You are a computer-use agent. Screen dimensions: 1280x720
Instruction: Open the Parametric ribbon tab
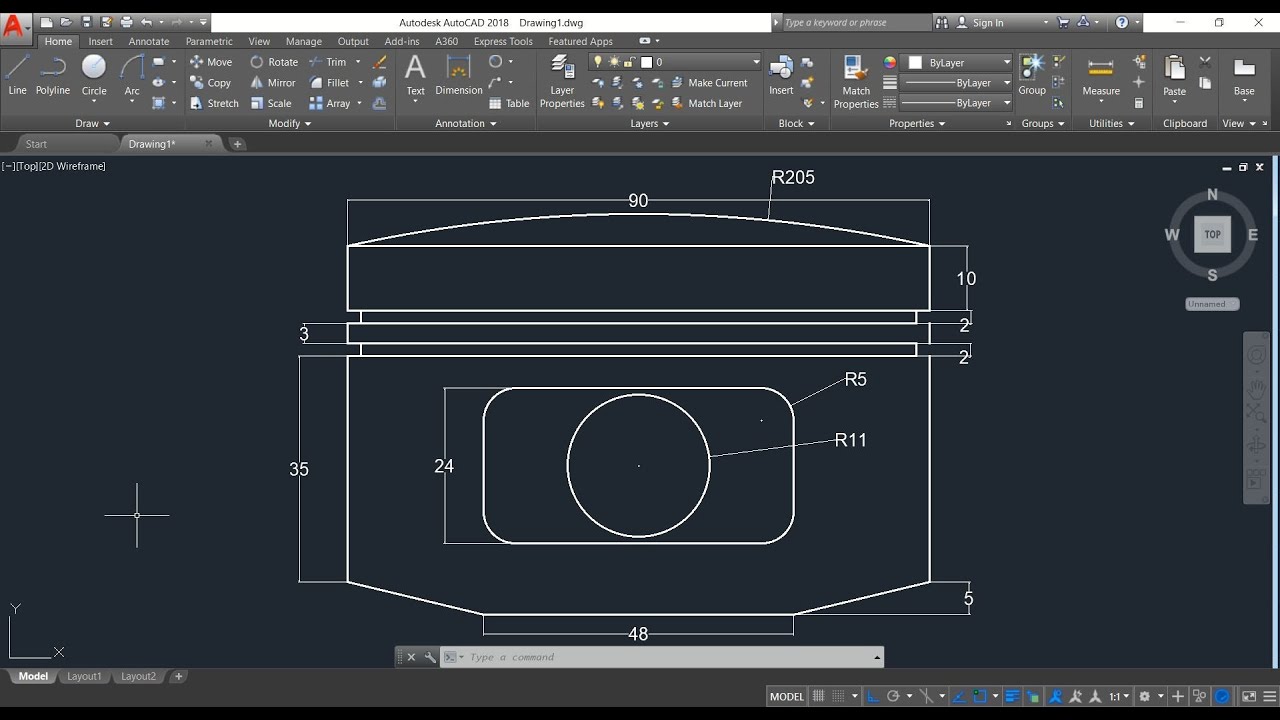(x=209, y=41)
